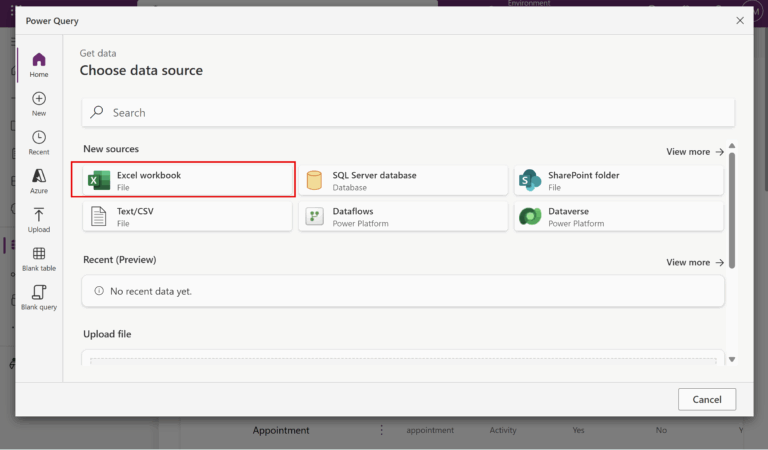This screenshot has width=768, height=450.
Task: Close the Power Query dialog
Action: (740, 20)
